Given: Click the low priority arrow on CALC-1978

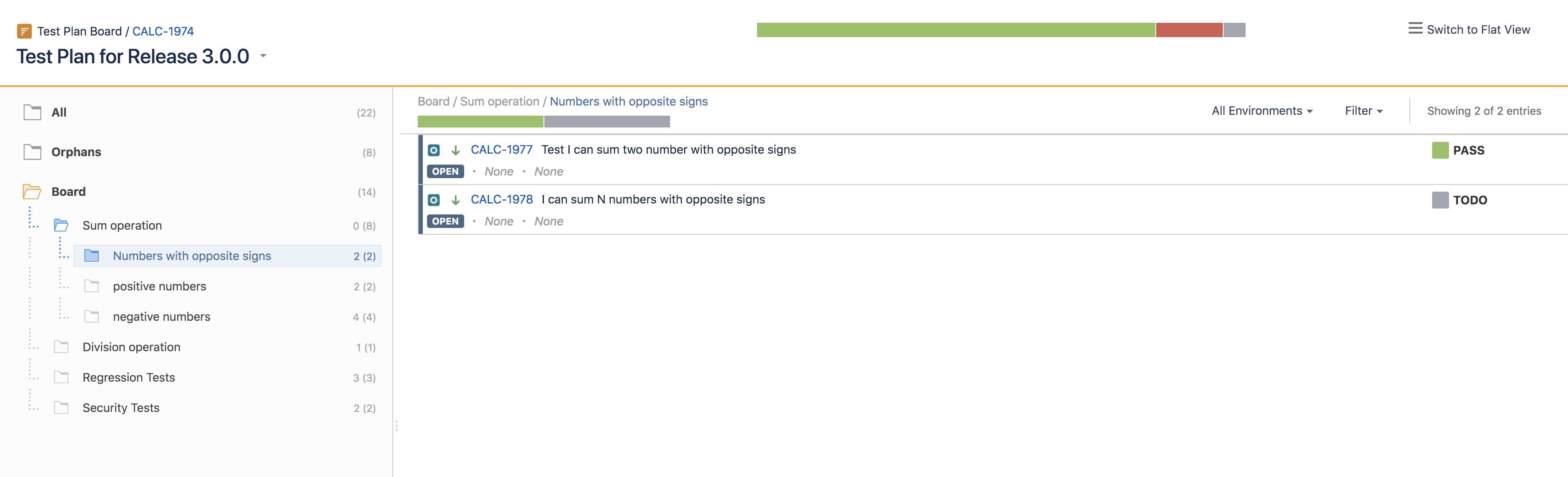Looking at the screenshot, I should [x=455, y=200].
